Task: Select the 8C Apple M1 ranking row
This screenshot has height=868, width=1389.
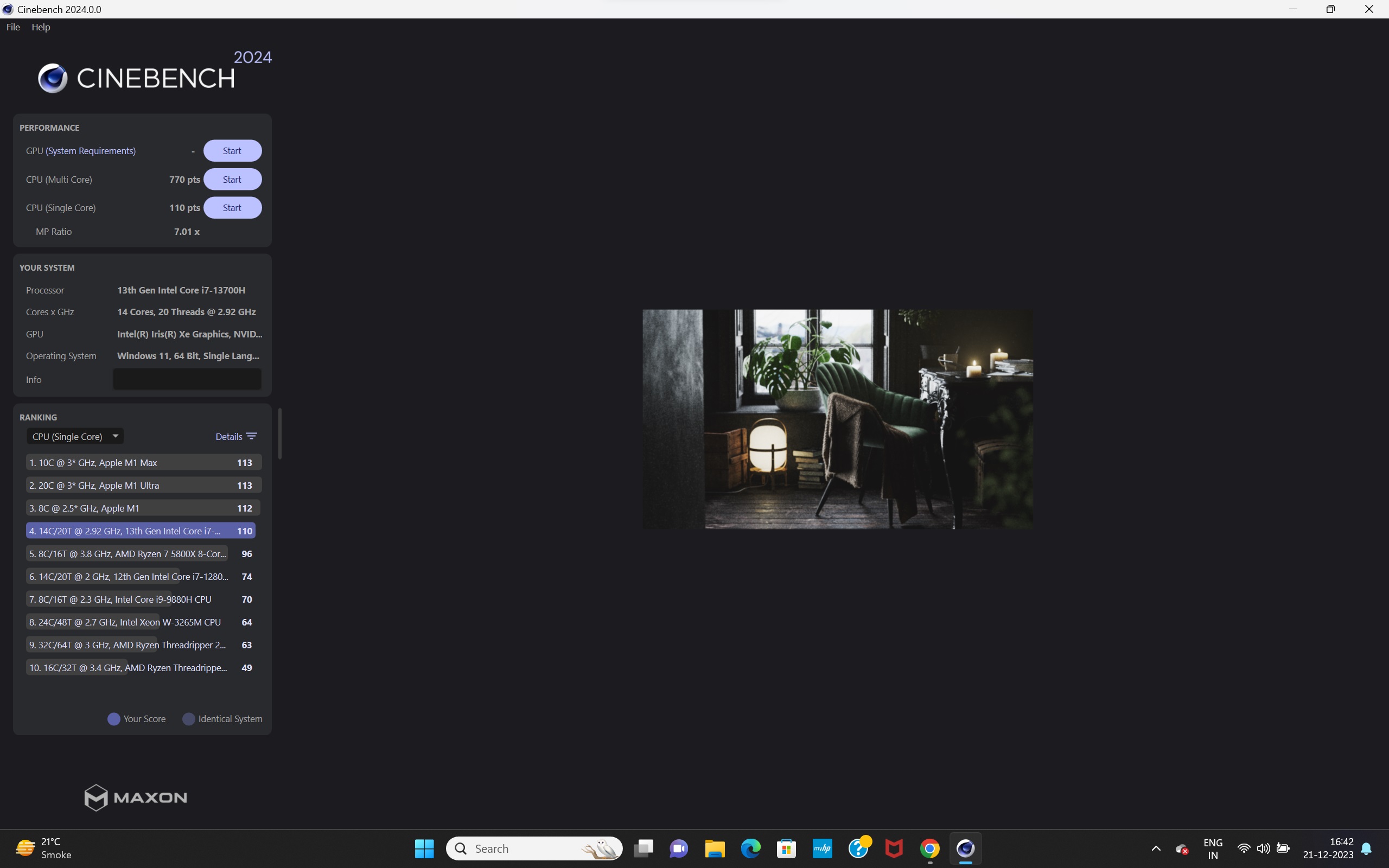Action: [143, 508]
